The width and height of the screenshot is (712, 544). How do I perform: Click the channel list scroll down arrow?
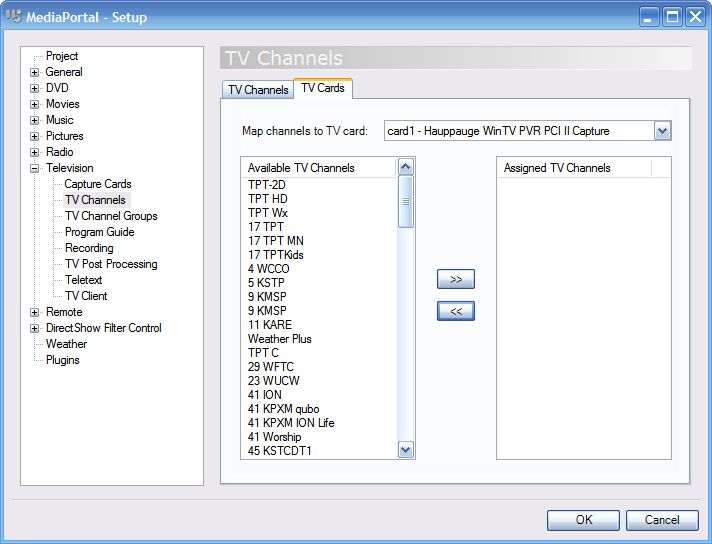coord(405,450)
